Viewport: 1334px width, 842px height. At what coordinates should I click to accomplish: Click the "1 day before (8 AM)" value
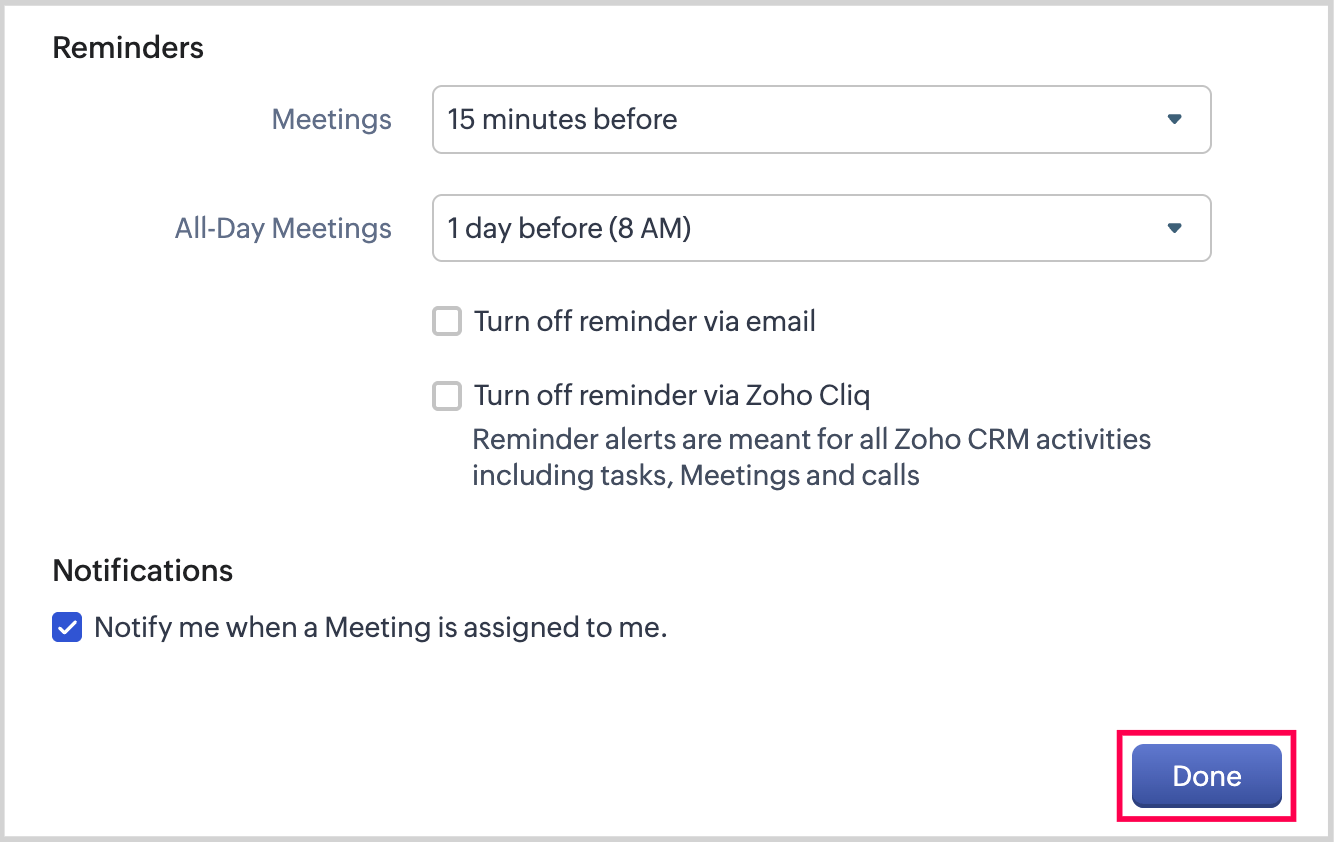[569, 229]
